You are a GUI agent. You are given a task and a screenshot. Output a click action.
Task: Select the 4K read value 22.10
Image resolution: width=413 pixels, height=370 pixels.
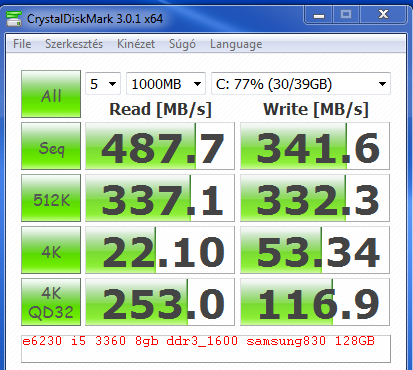pos(160,250)
